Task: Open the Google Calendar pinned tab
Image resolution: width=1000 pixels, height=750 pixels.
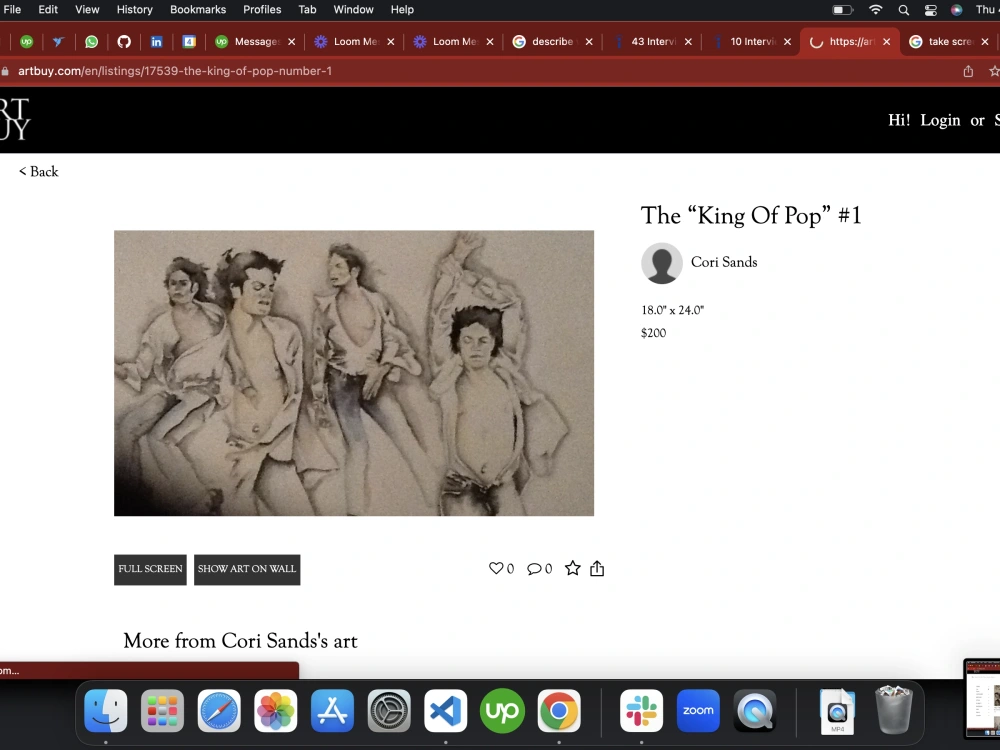Action: (189, 41)
